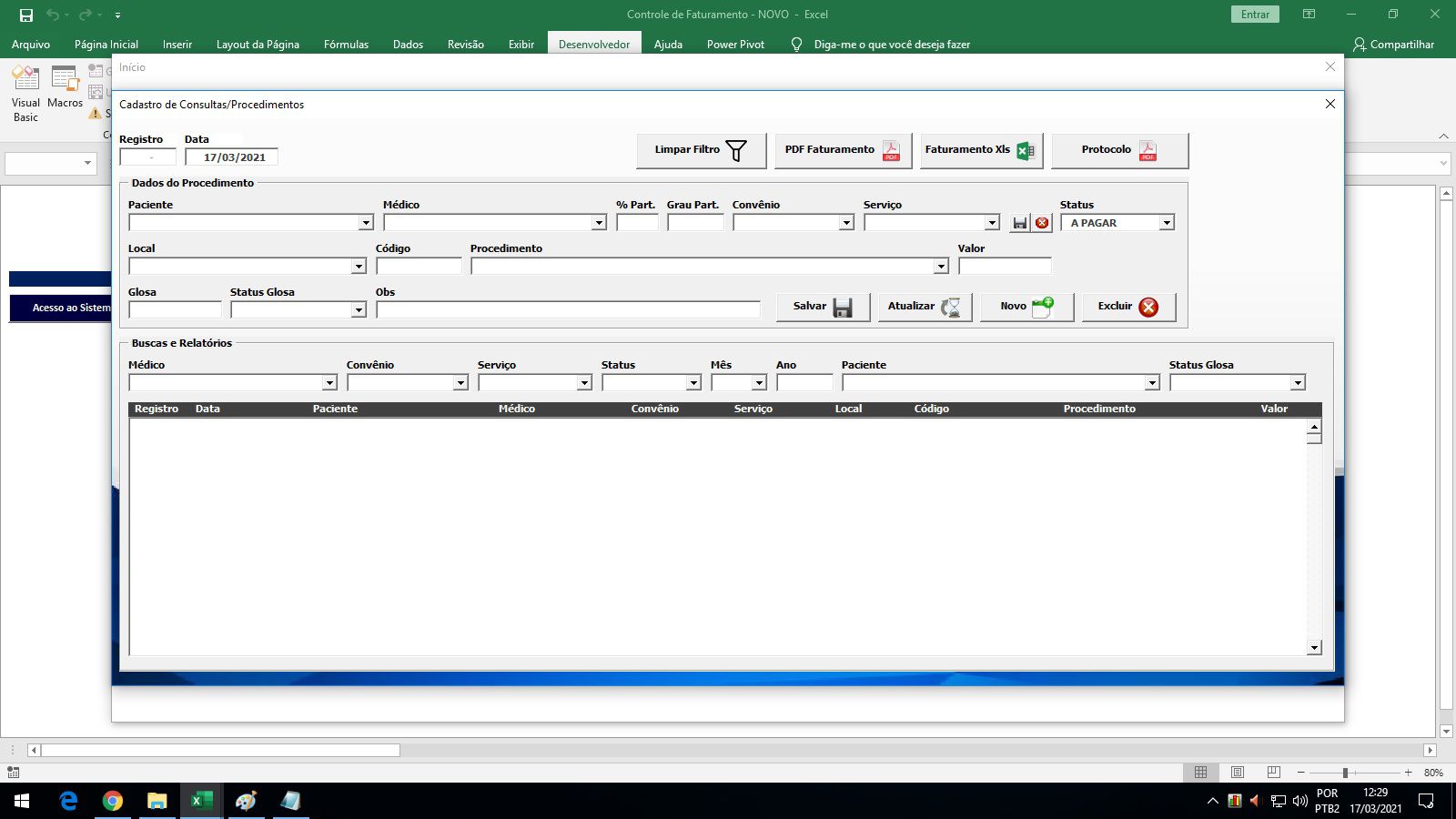
Task: Click small save icon beside Serviço
Action: [x=1020, y=223]
